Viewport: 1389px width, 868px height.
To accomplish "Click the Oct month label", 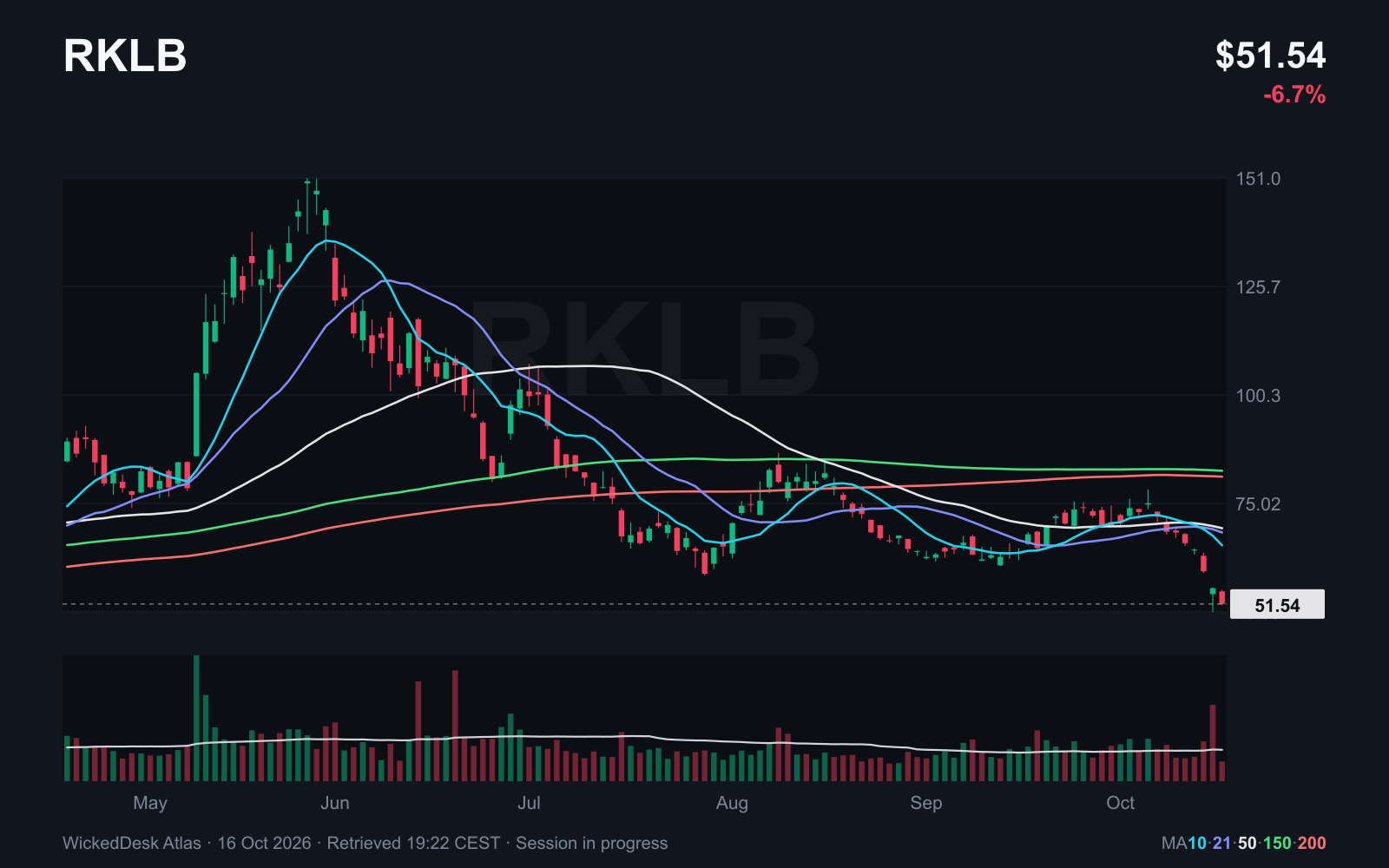I will tap(1120, 803).
